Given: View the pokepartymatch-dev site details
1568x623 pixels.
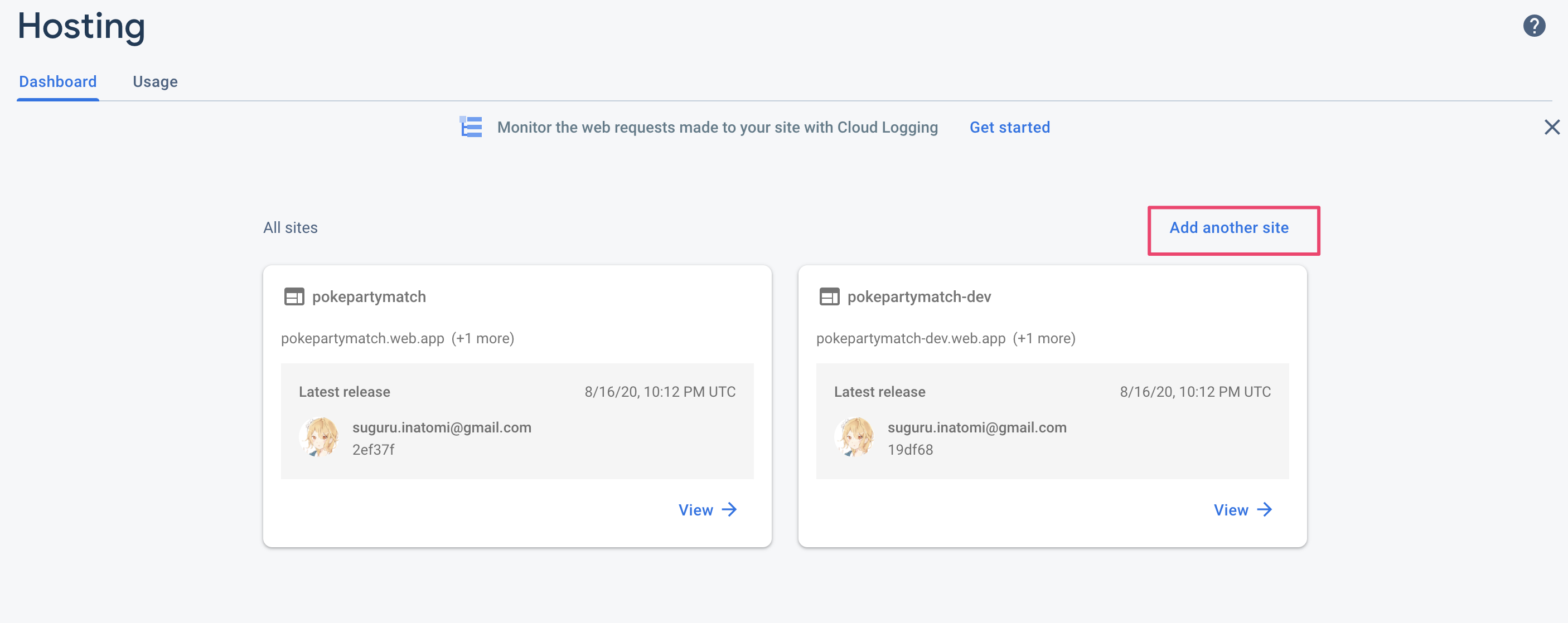Looking at the screenshot, I should [x=1231, y=510].
